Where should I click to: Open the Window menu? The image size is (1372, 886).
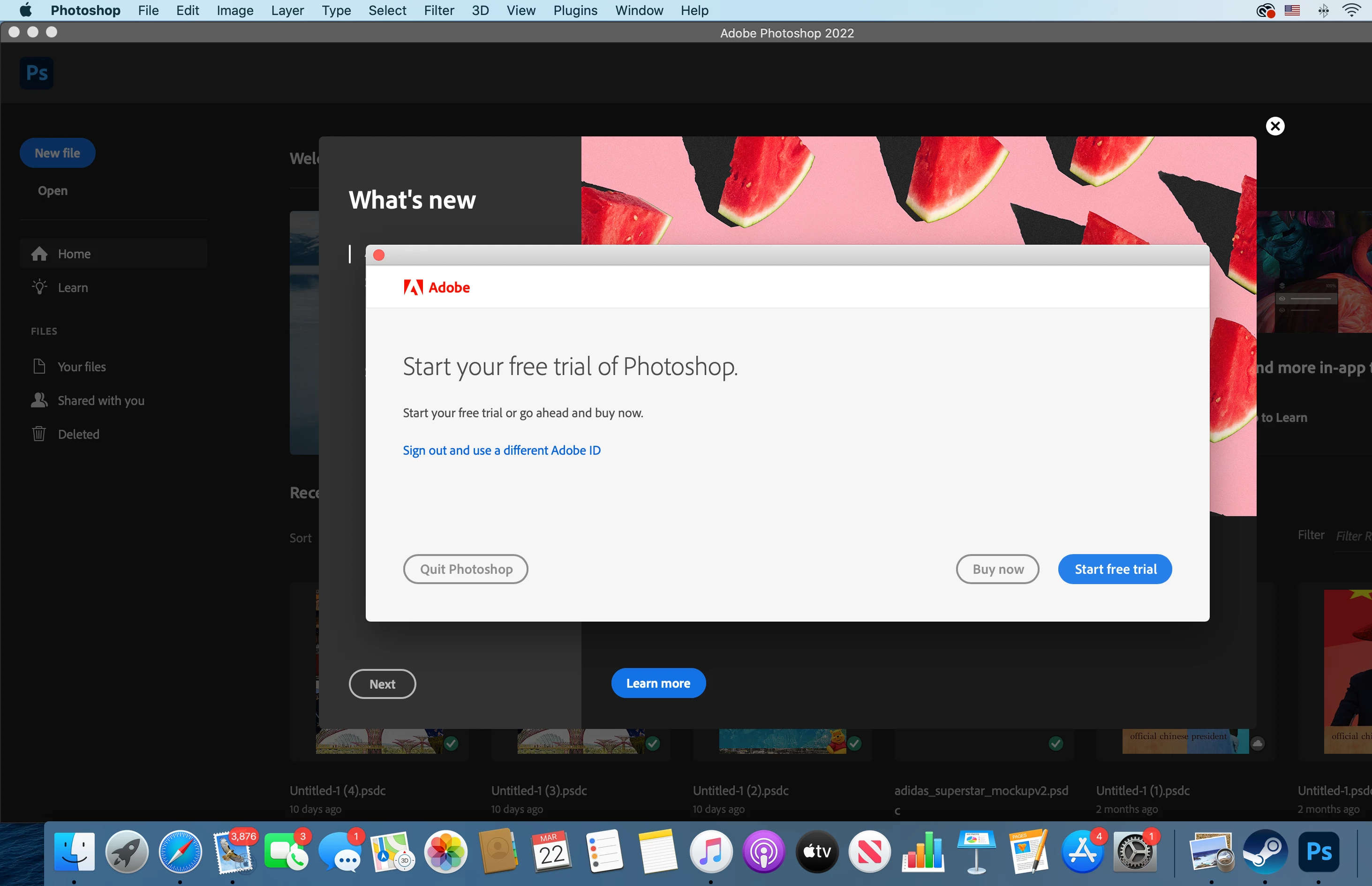(x=639, y=10)
